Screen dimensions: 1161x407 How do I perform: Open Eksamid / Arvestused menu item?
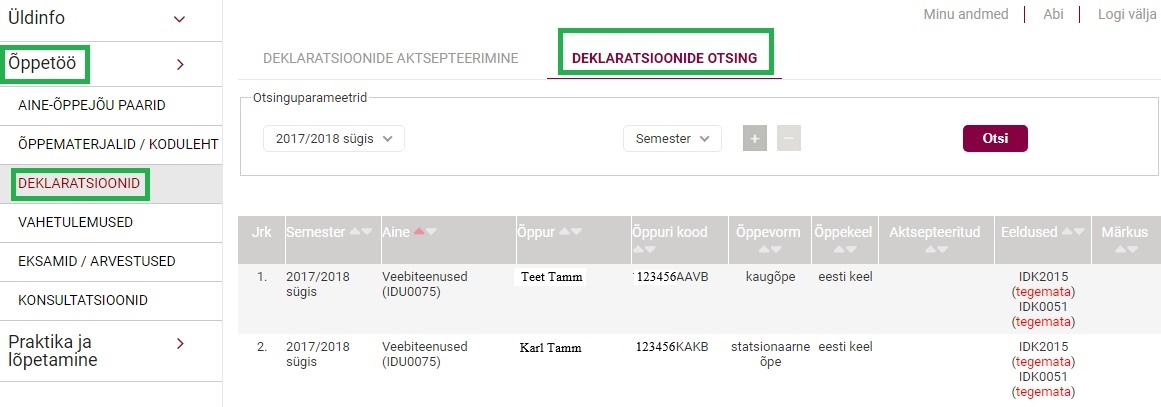pos(97,262)
